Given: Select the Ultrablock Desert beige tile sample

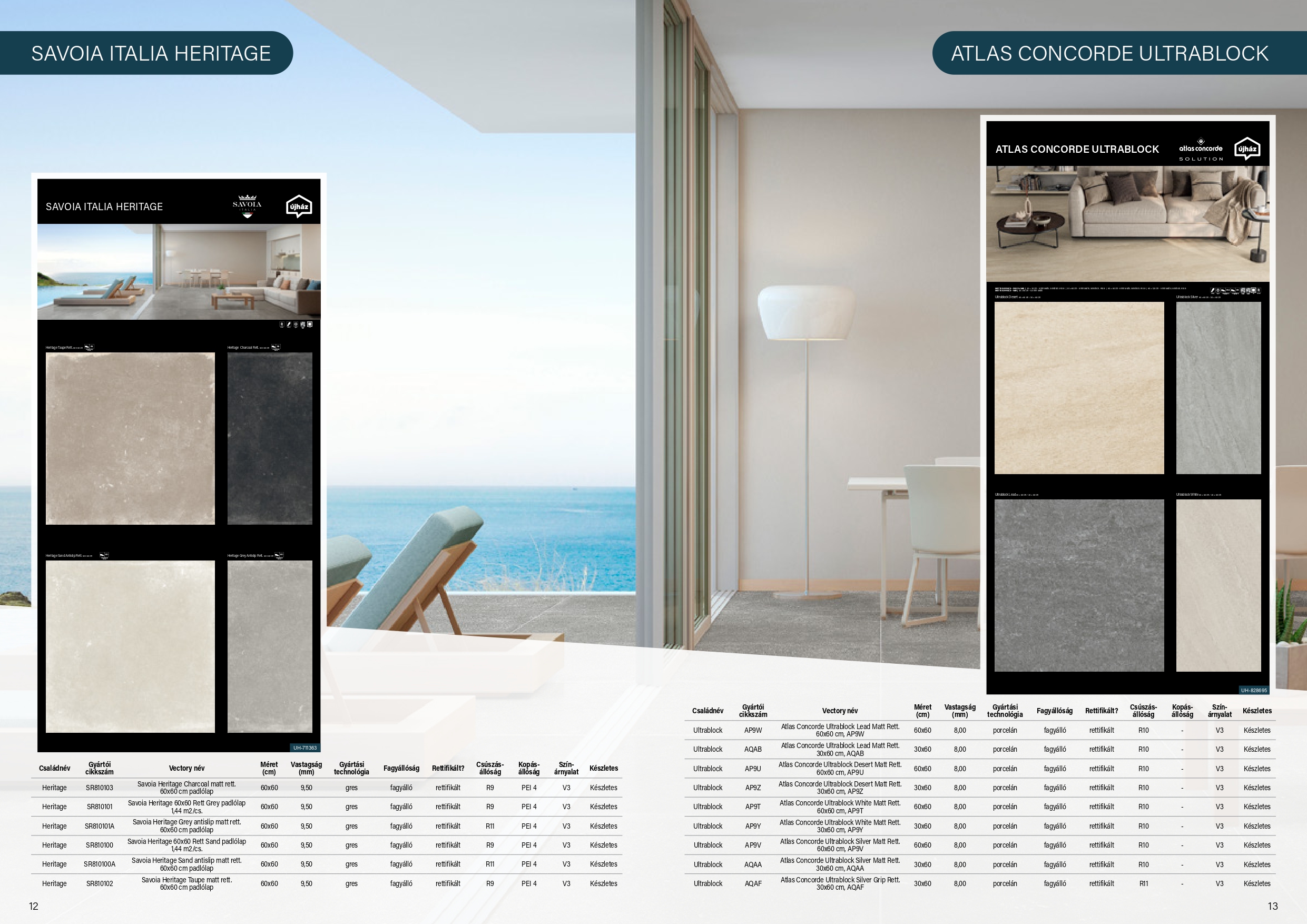Looking at the screenshot, I should 1079,388.
